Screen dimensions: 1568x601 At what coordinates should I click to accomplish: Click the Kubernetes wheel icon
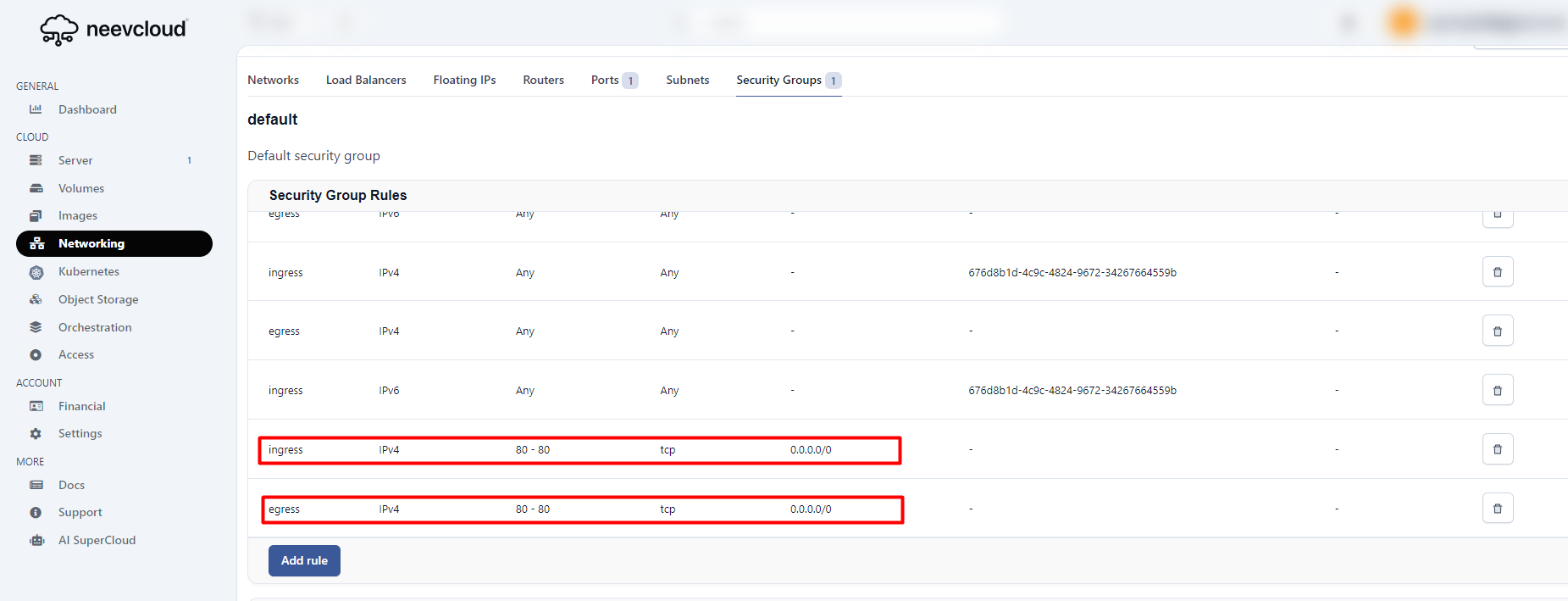36,272
